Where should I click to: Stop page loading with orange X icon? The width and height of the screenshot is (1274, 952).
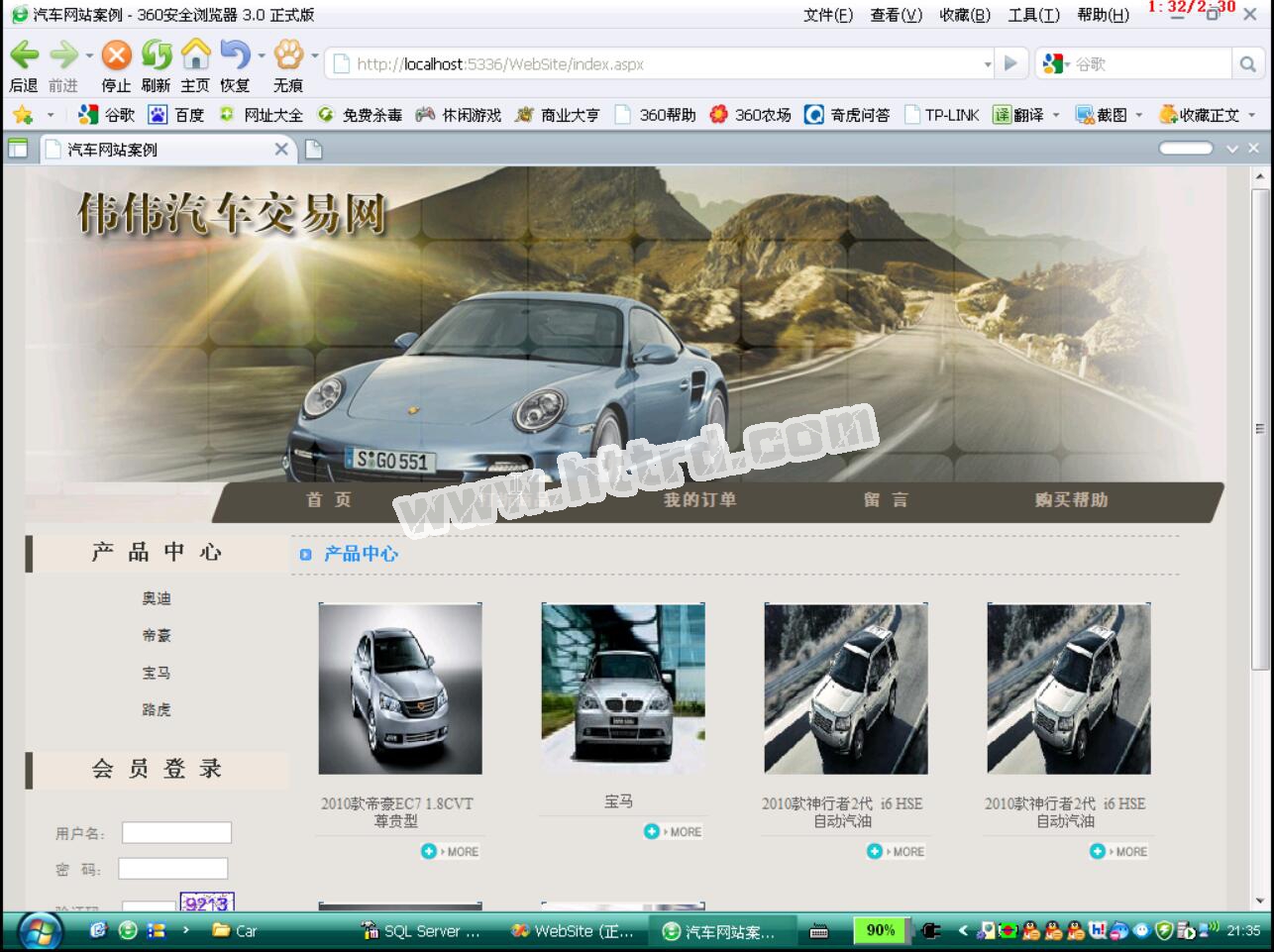pos(117,54)
